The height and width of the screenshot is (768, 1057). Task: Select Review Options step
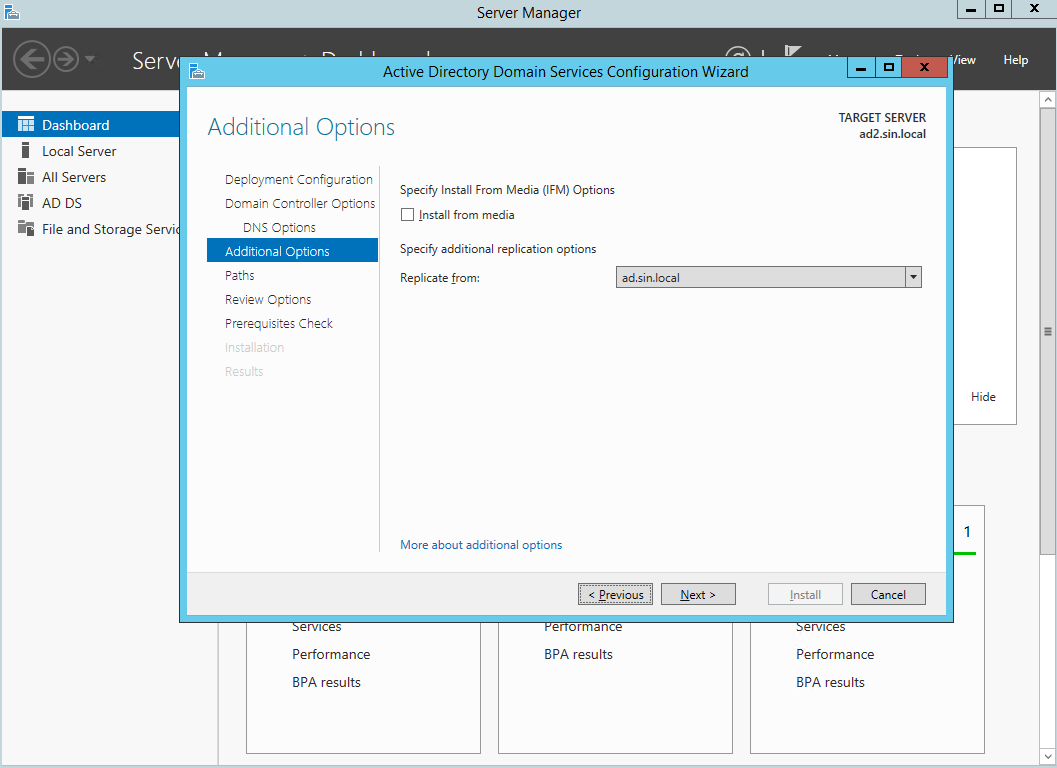(268, 299)
